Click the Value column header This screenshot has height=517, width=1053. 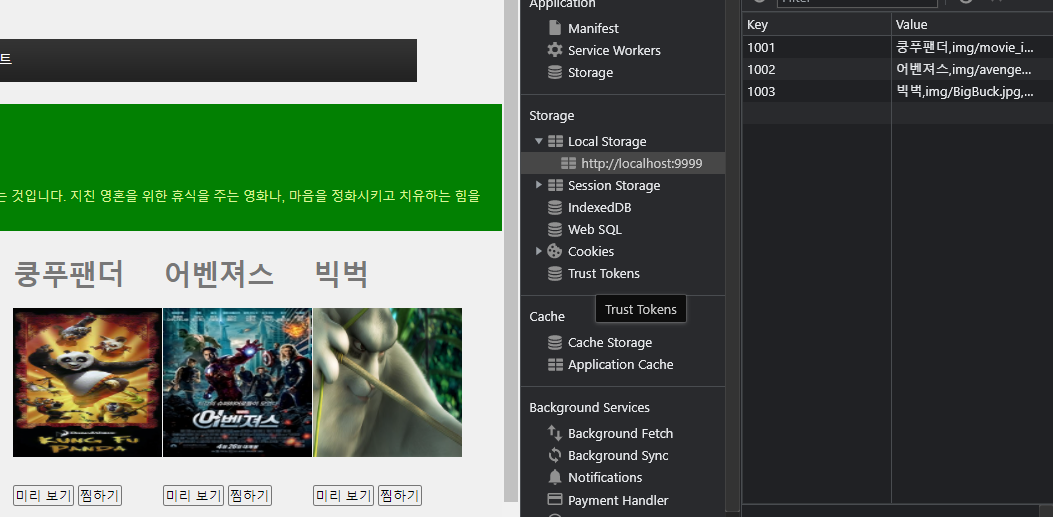pyautogui.click(x=972, y=24)
